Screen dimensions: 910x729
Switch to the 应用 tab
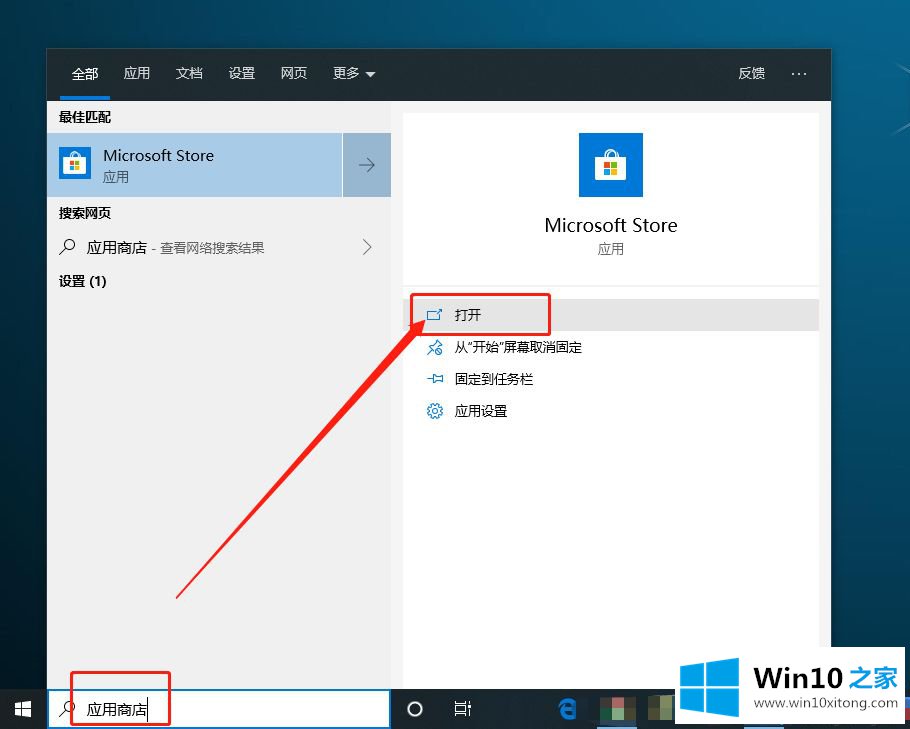(x=137, y=73)
